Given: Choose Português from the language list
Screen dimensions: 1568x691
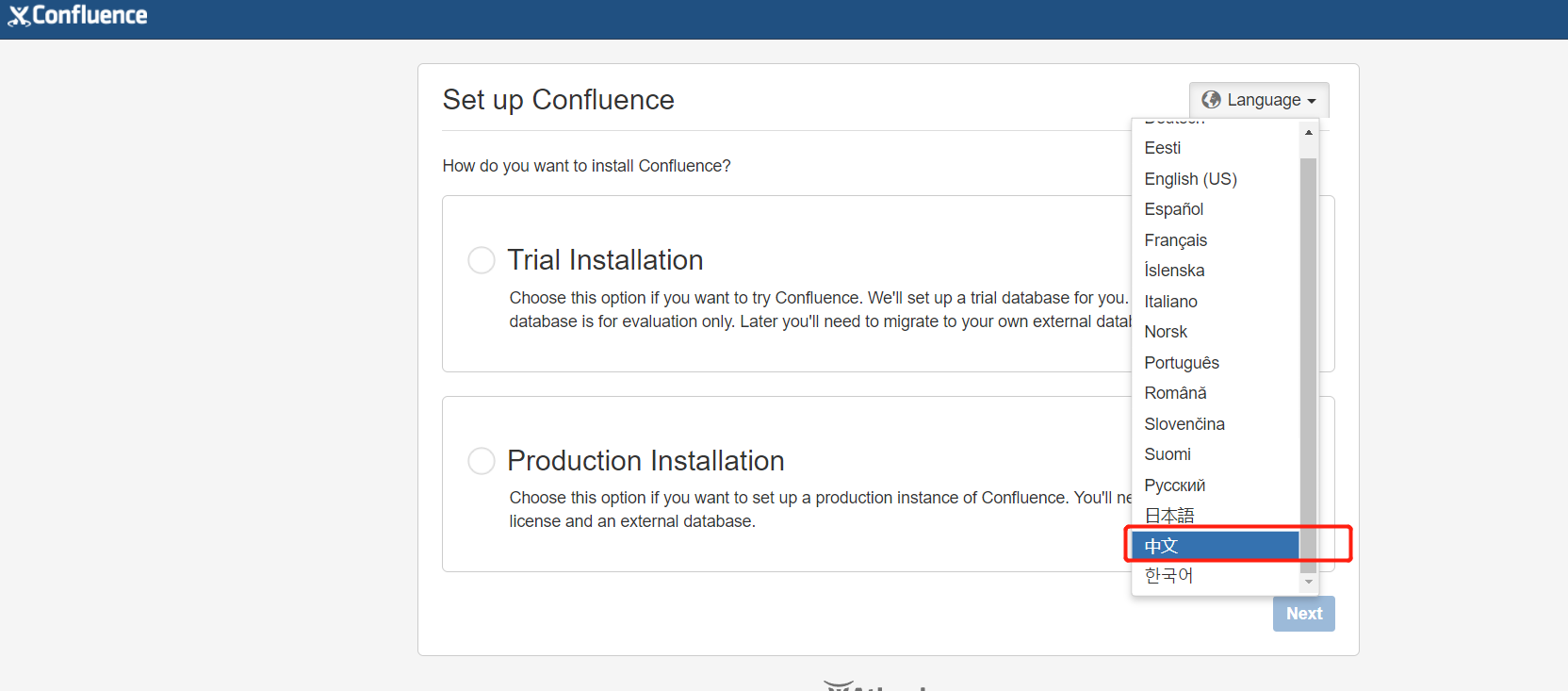Looking at the screenshot, I should point(1216,363).
